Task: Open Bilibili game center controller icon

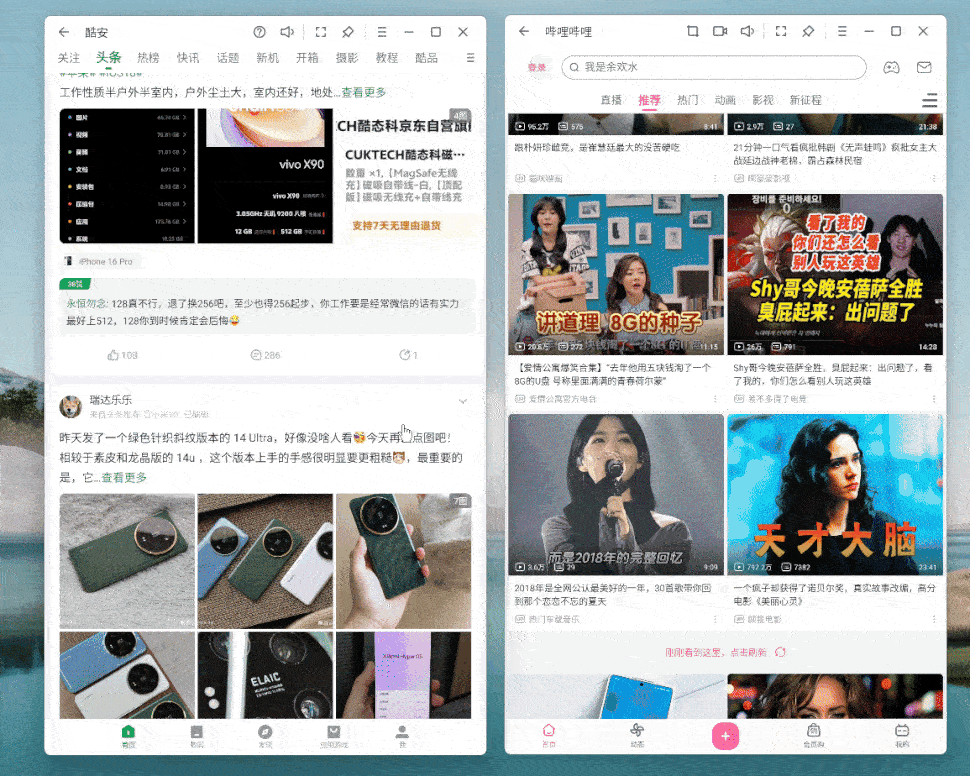Action: [890, 67]
